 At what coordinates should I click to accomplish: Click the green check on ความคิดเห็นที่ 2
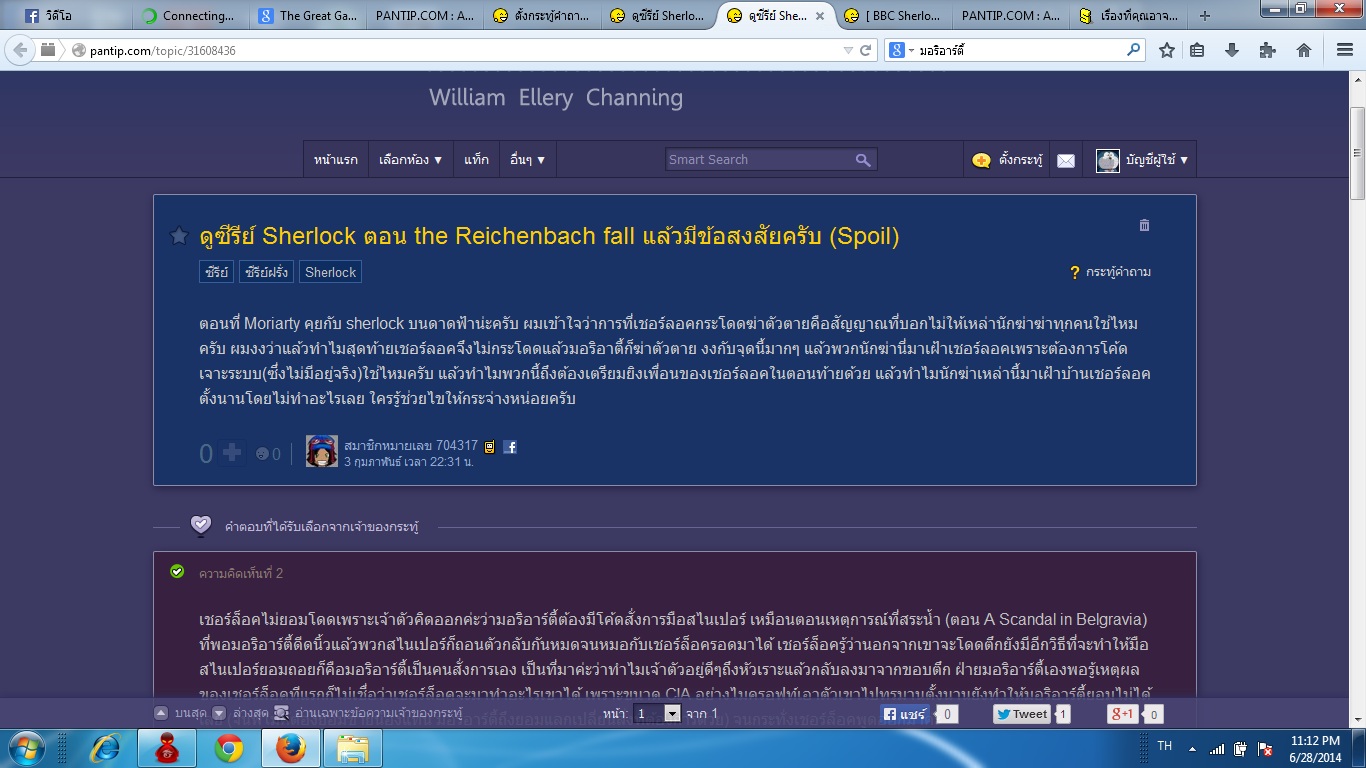pos(177,572)
